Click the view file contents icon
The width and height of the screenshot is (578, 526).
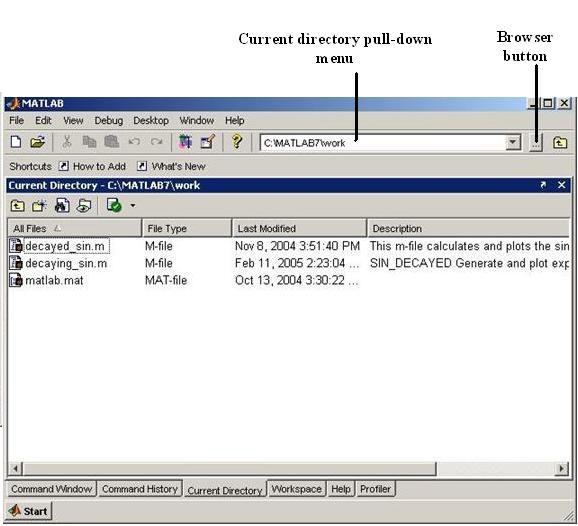[84, 206]
